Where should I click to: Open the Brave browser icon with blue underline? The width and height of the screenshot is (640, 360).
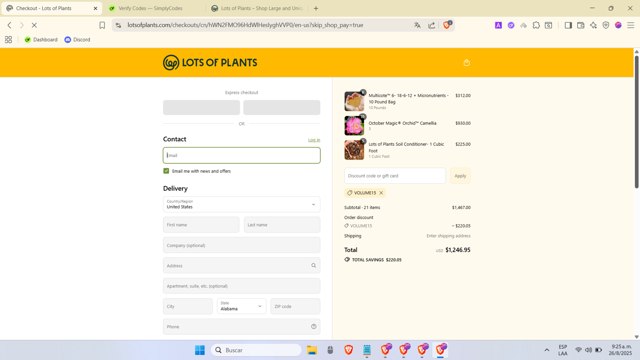tap(441, 350)
